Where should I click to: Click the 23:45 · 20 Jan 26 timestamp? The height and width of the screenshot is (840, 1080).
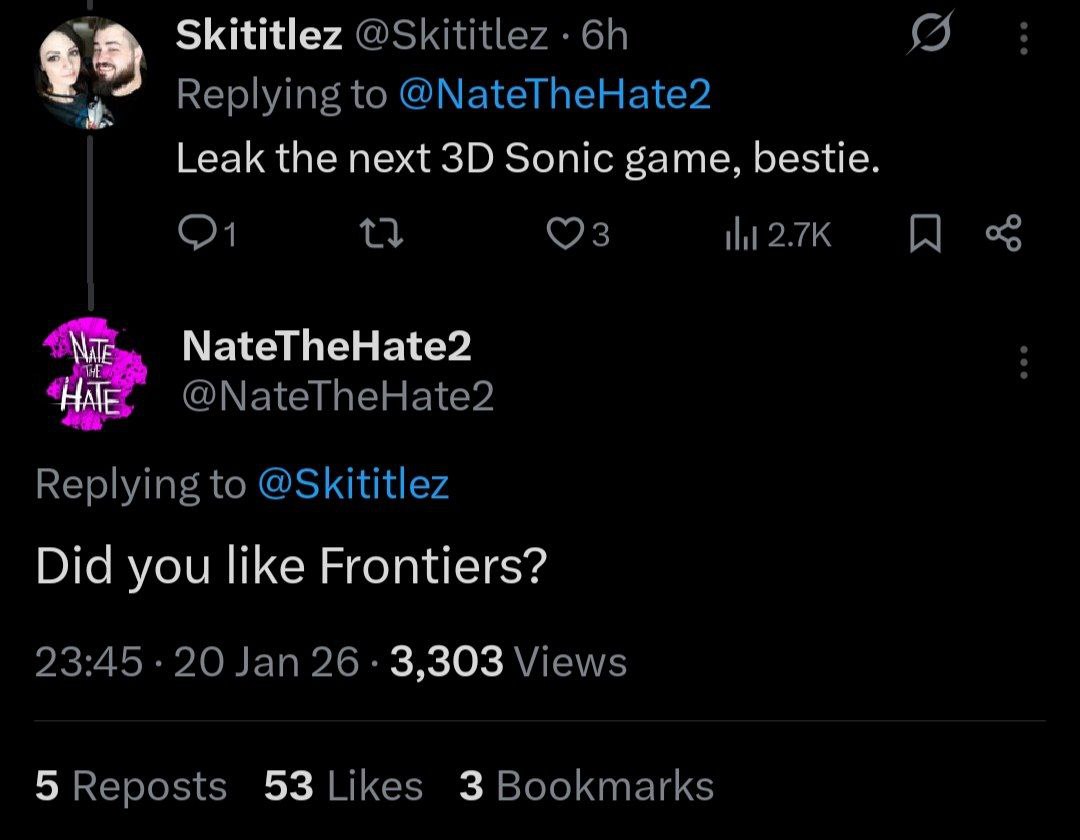pyautogui.click(x=197, y=662)
